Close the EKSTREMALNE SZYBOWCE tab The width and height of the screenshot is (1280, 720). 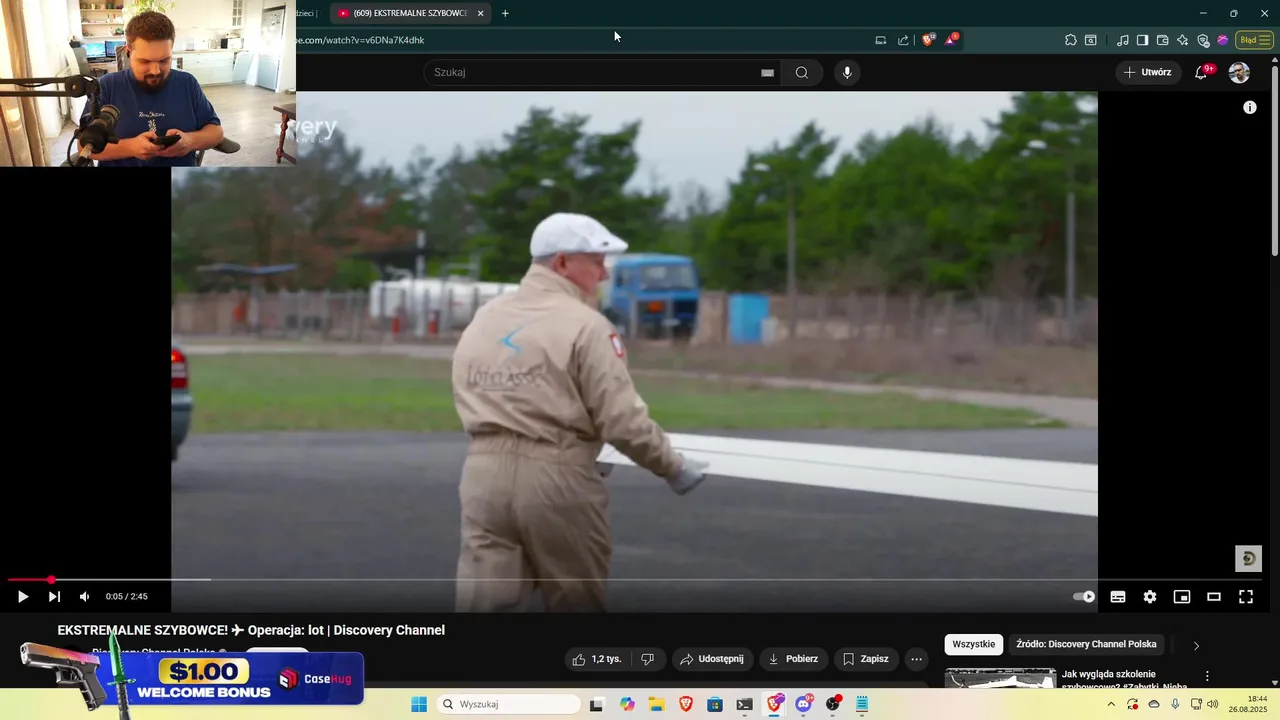[481, 13]
